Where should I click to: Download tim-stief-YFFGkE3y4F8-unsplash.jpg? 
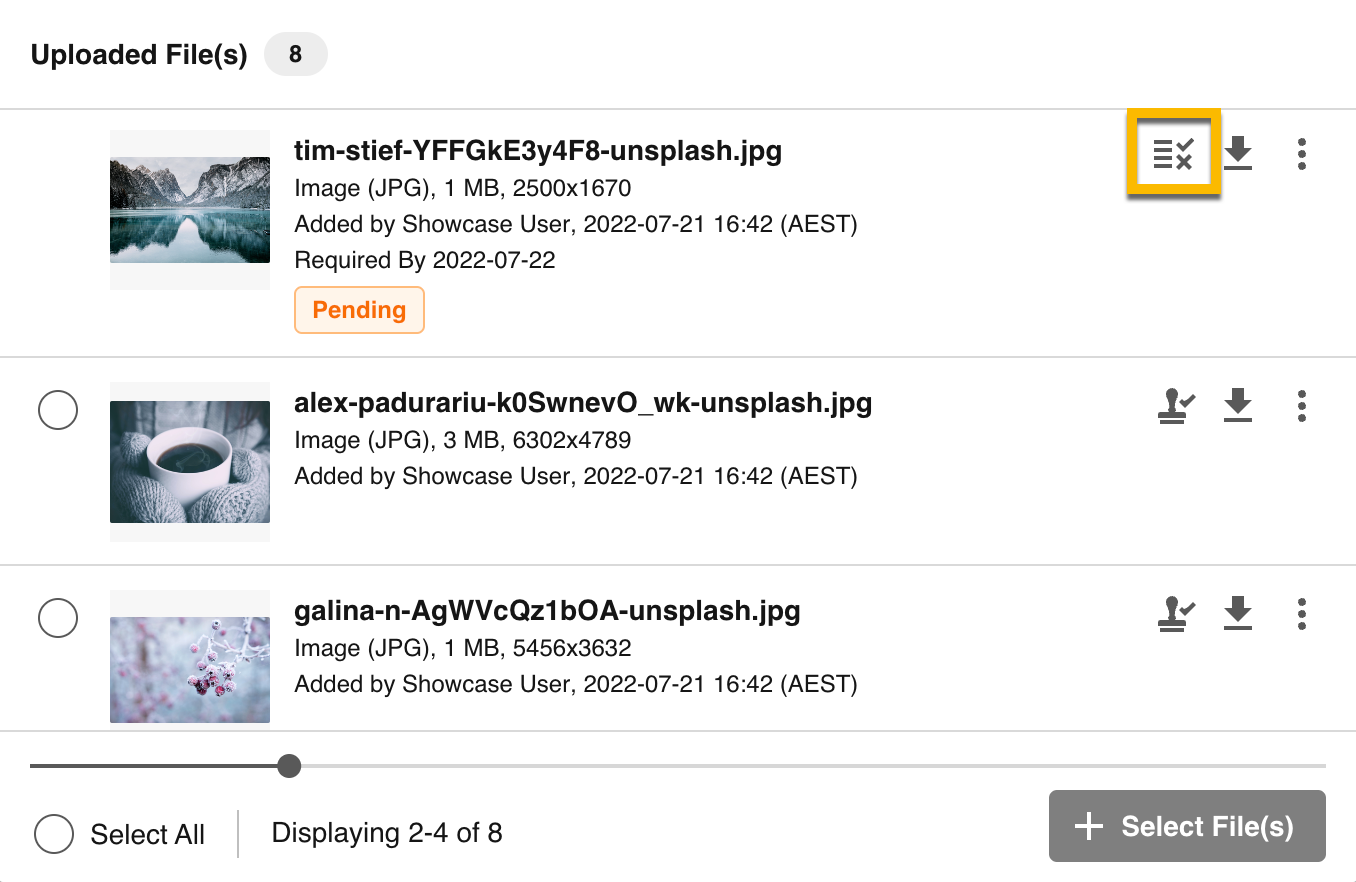[x=1238, y=153]
